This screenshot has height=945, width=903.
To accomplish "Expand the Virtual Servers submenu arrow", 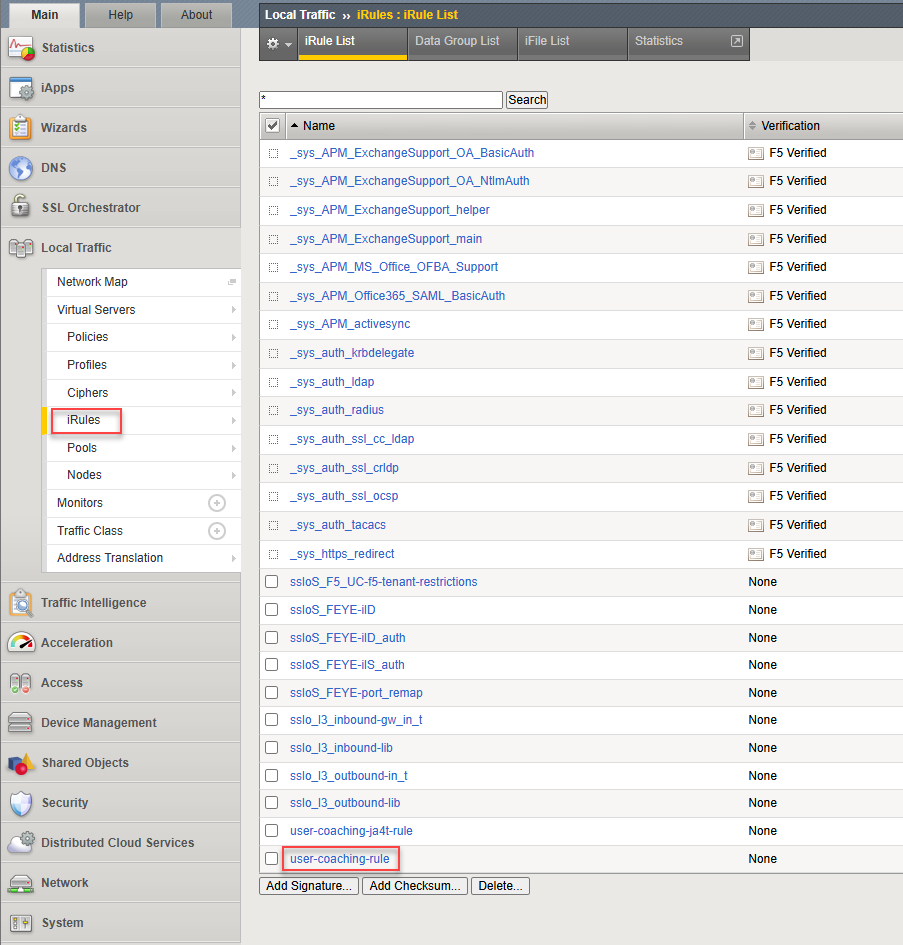I will pos(233,310).
